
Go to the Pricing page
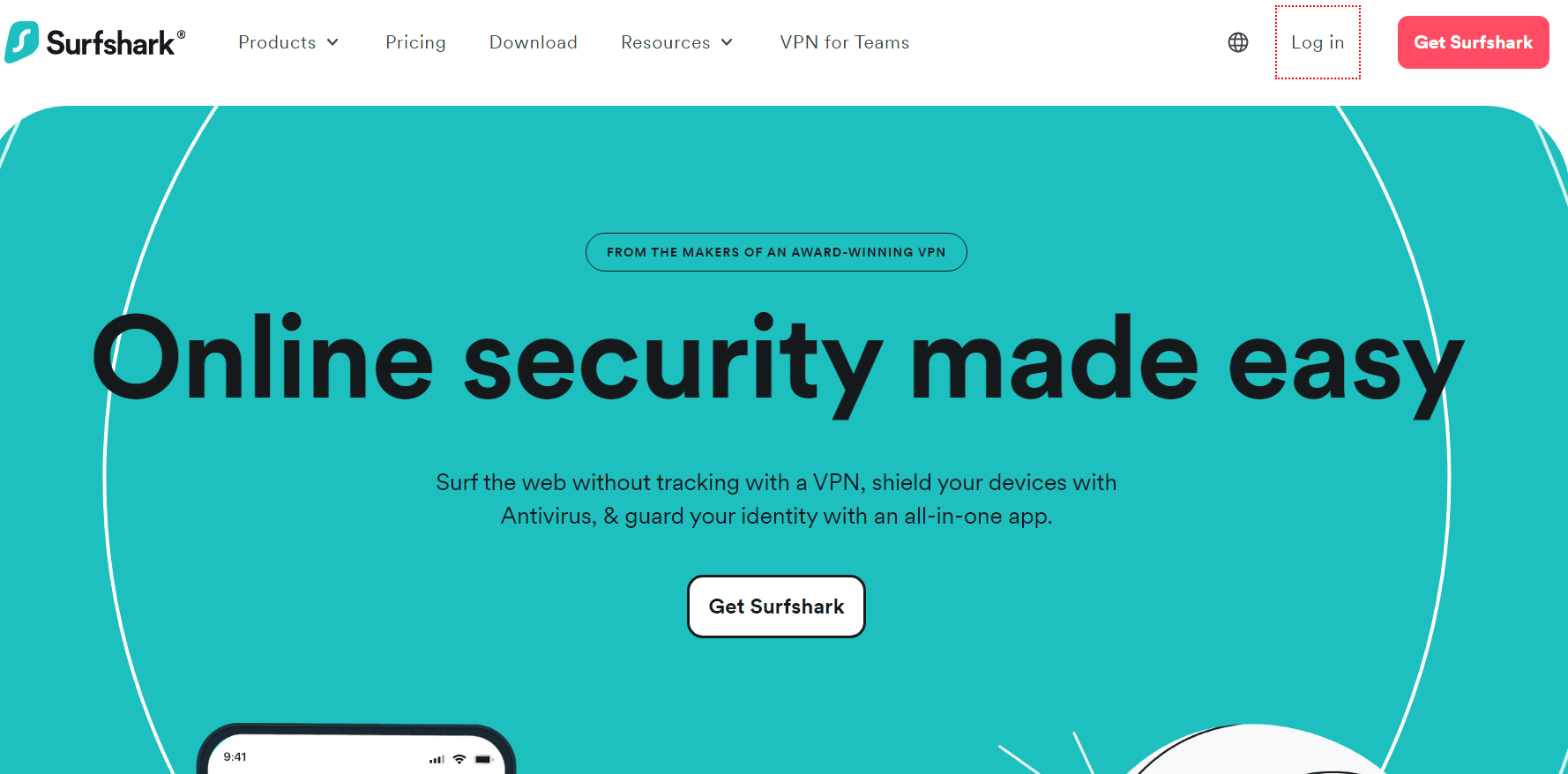(x=415, y=42)
